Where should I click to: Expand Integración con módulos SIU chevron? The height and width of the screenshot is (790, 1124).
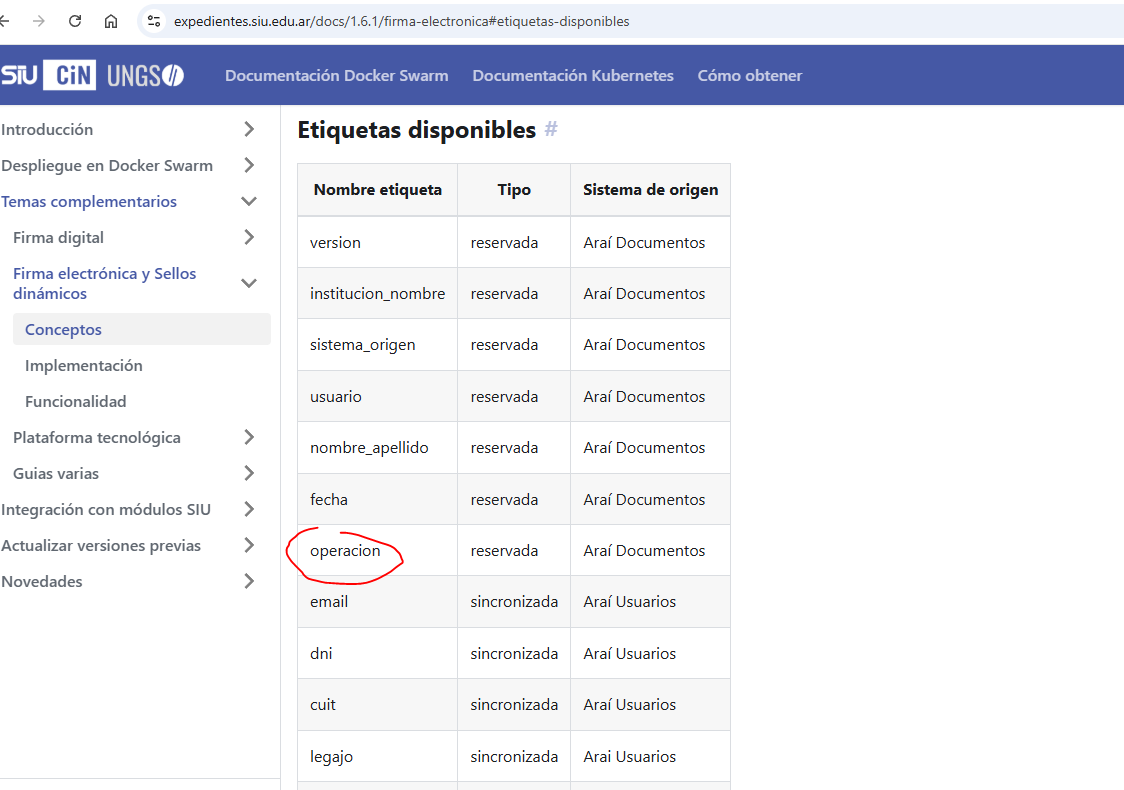[249, 509]
